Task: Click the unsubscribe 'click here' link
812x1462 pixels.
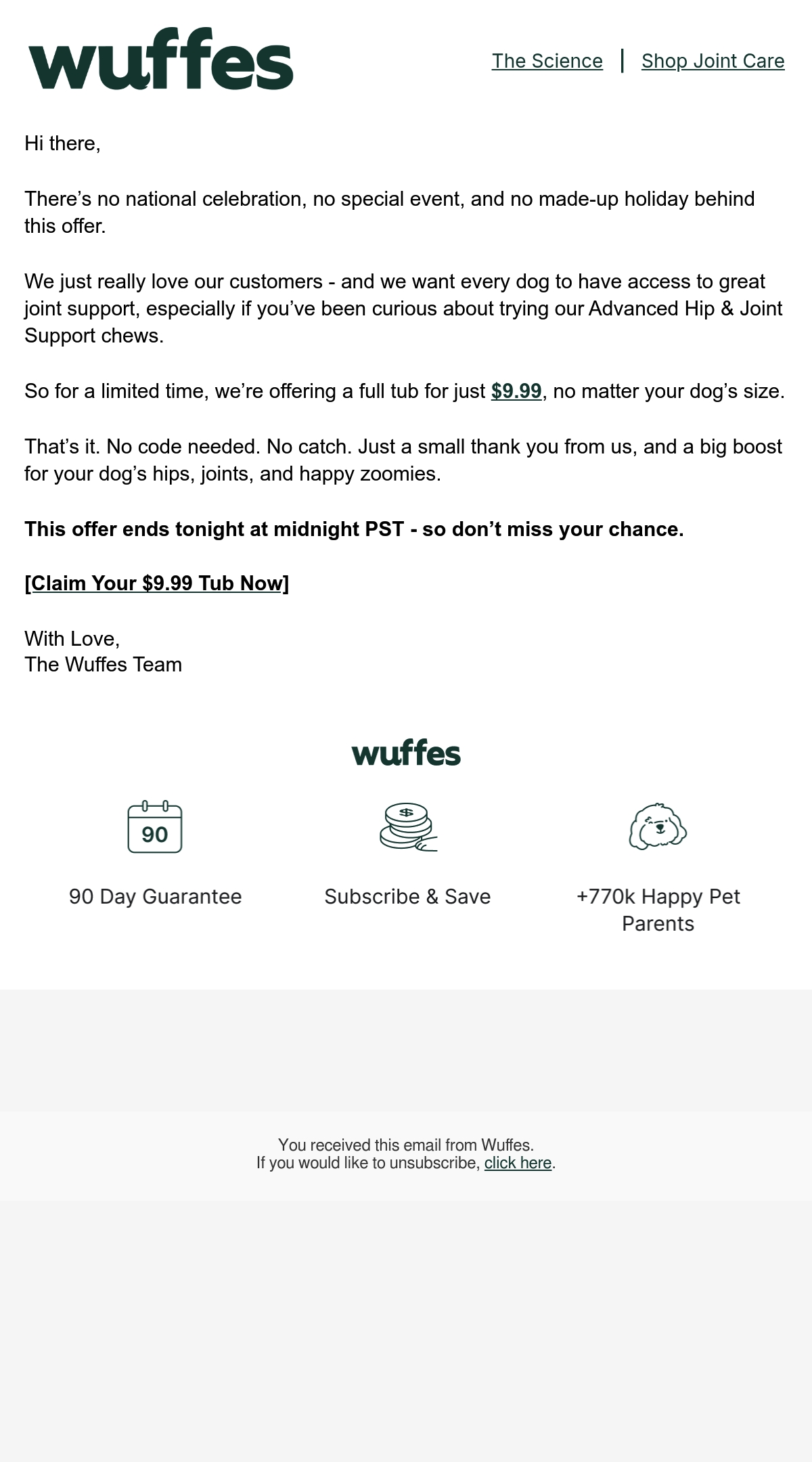Action: (x=518, y=1163)
